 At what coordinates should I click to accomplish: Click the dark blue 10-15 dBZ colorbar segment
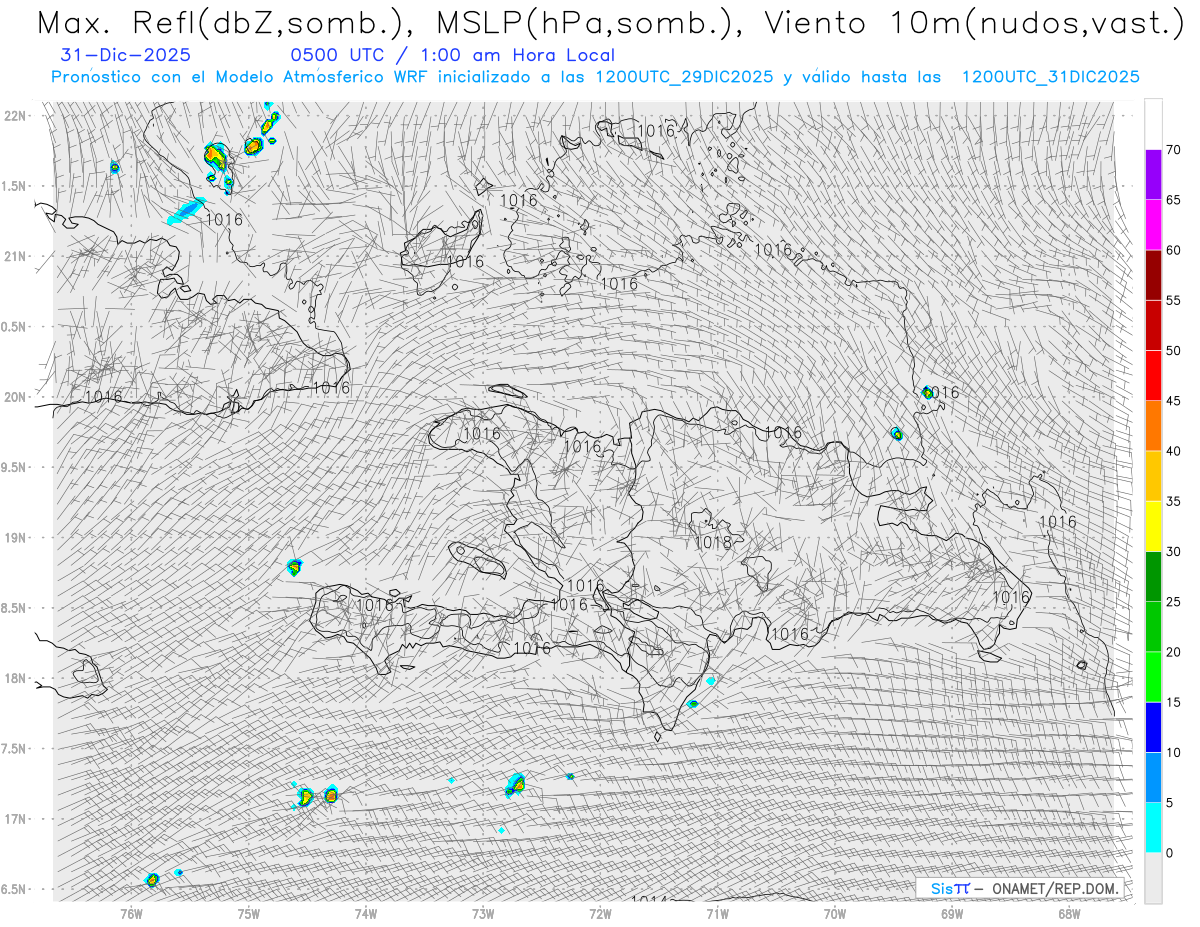click(x=1153, y=727)
